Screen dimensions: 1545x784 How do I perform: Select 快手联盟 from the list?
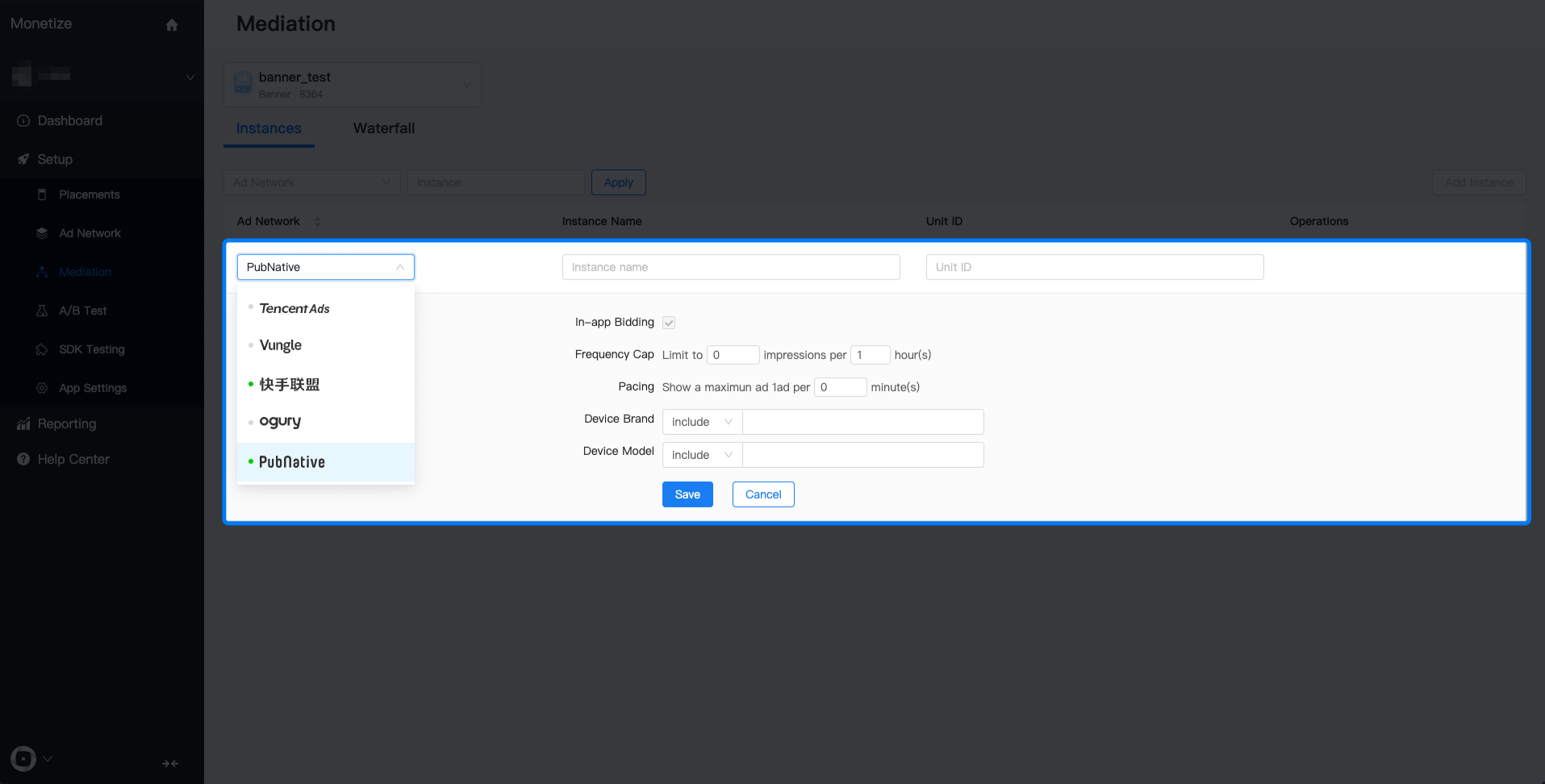[x=326, y=385]
